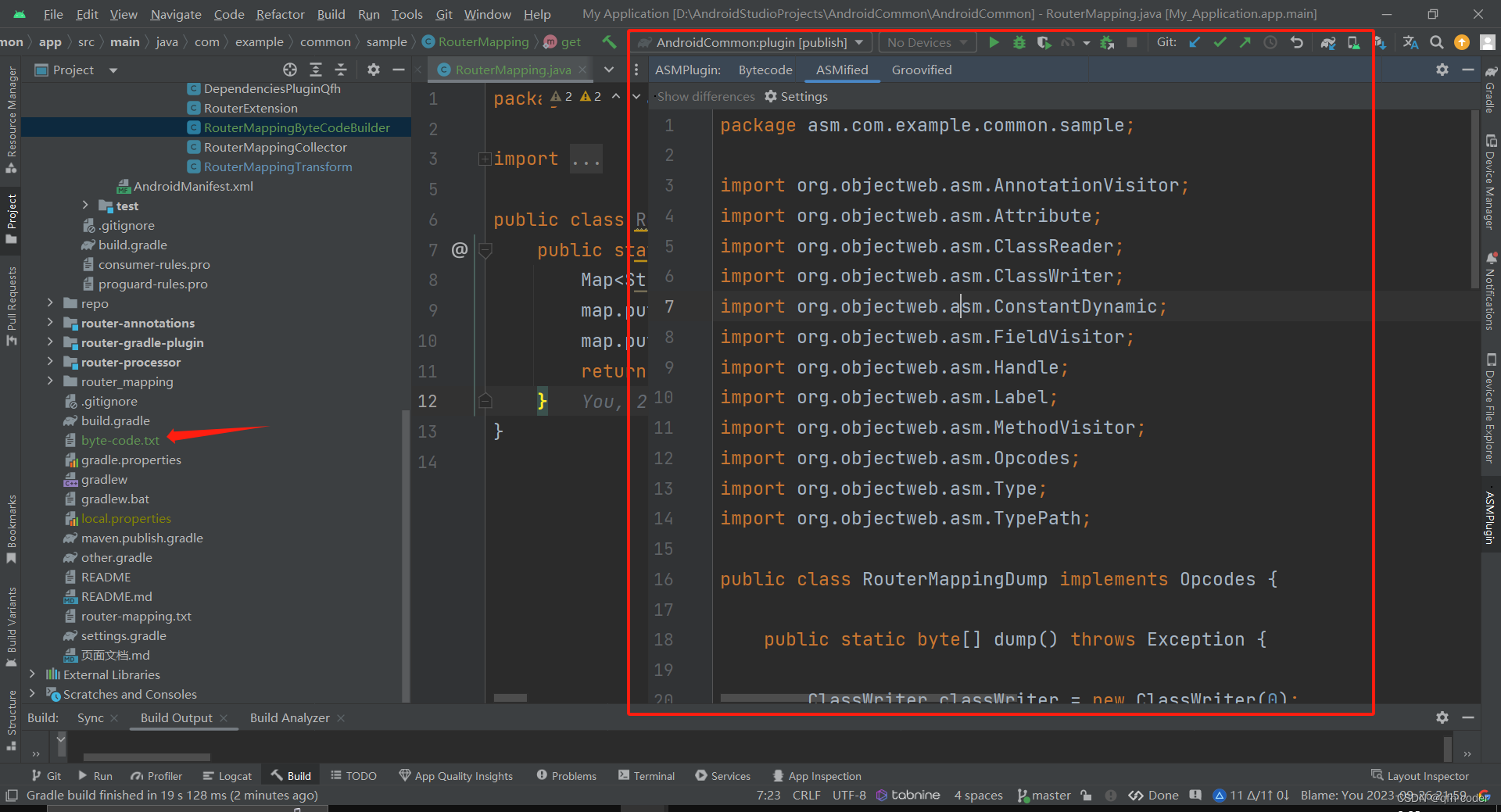Open Device File Explorer side panel
Screen dimensions: 1501x812
(x=1491, y=409)
